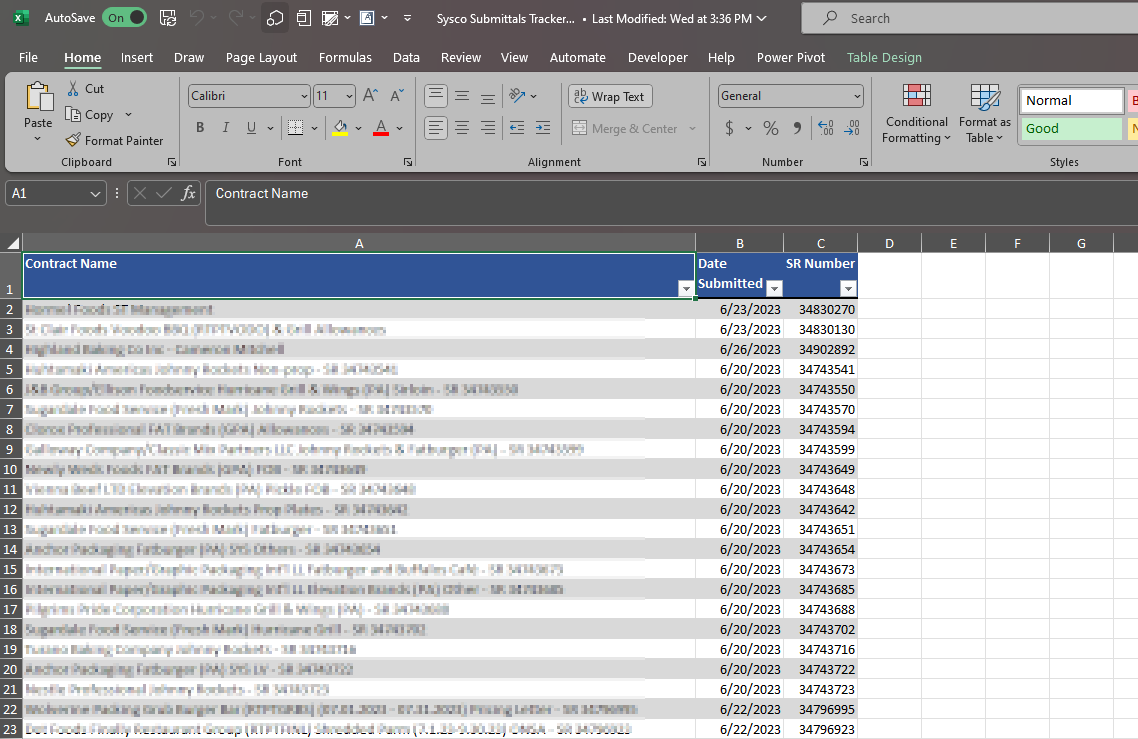Screen dimensions: 1138x739
Task: Switch to the Table Design tab
Action: coord(884,57)
